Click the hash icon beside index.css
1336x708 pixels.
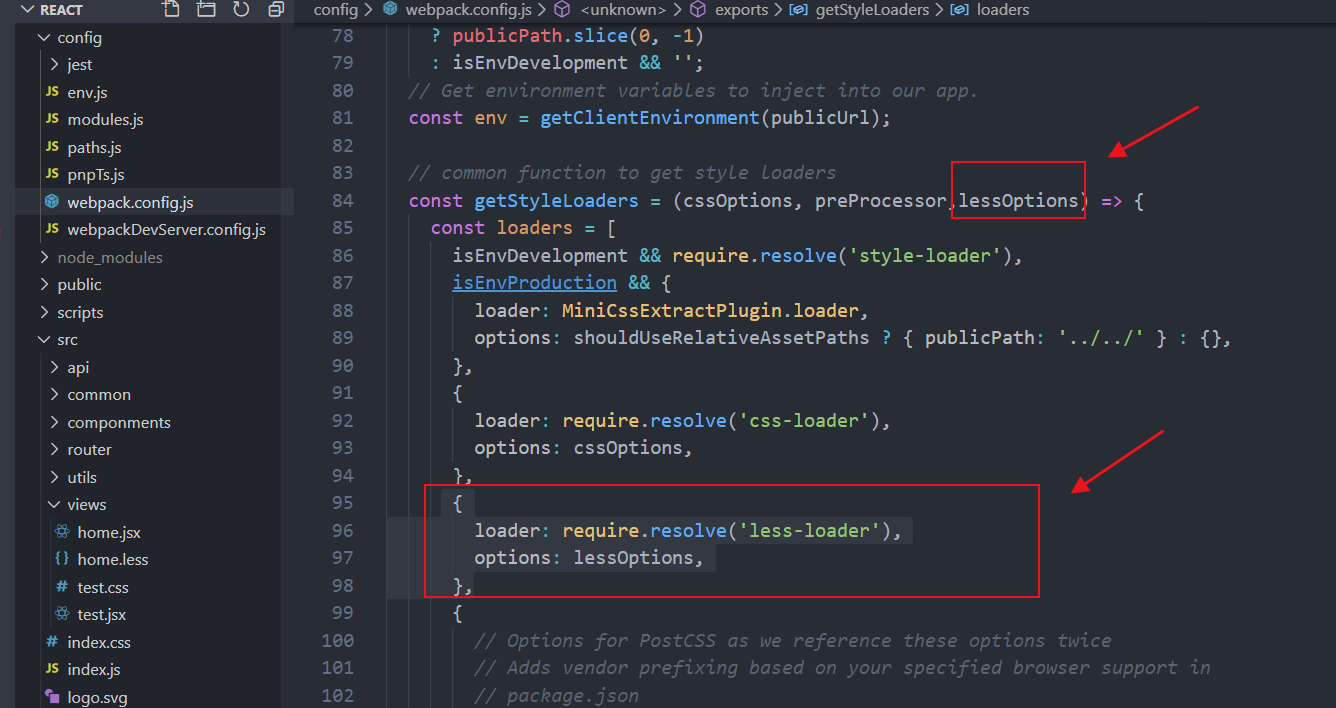tap(52, 642)
